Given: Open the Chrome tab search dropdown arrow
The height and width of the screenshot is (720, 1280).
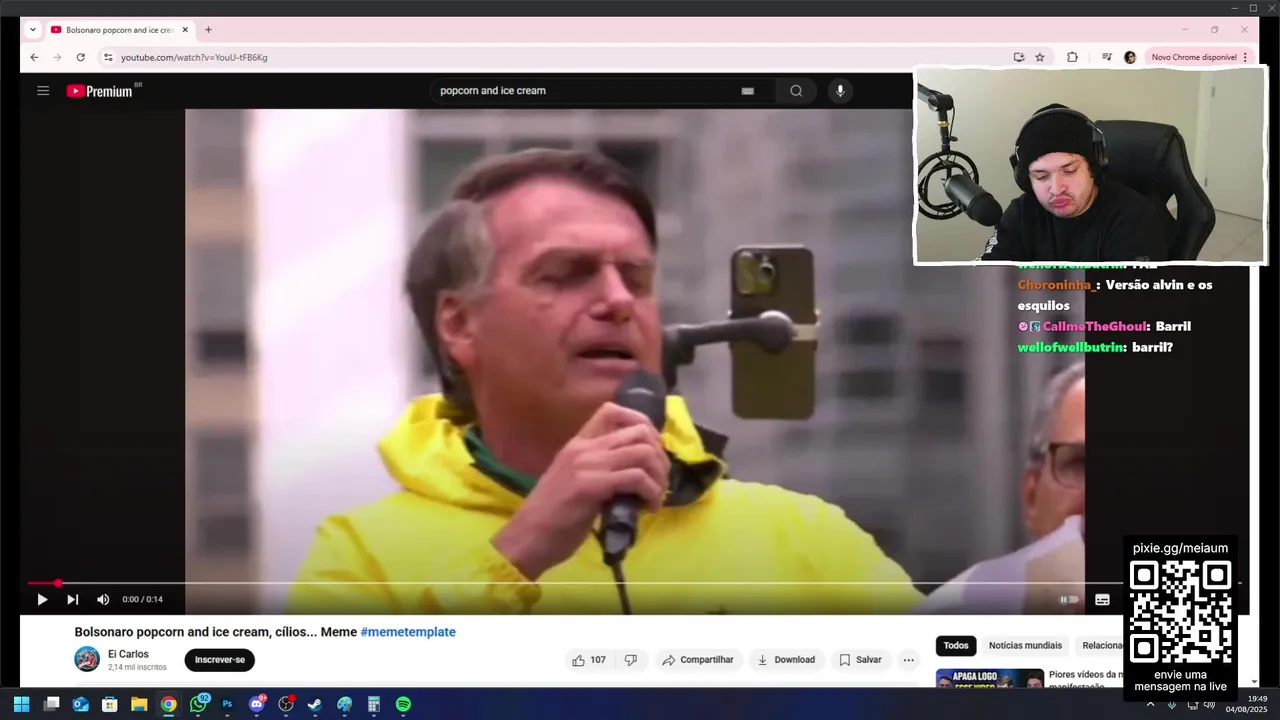Looking at the screenshot, I should [x=33, y=30].
